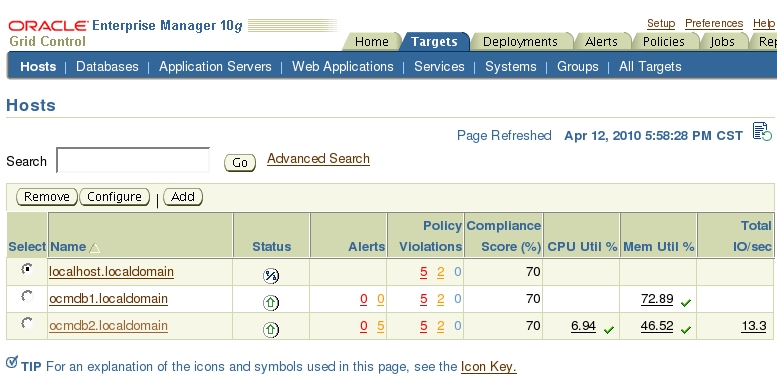
Task: Click the Remove button
Action: pyautogui.click(x=47, y=197)
